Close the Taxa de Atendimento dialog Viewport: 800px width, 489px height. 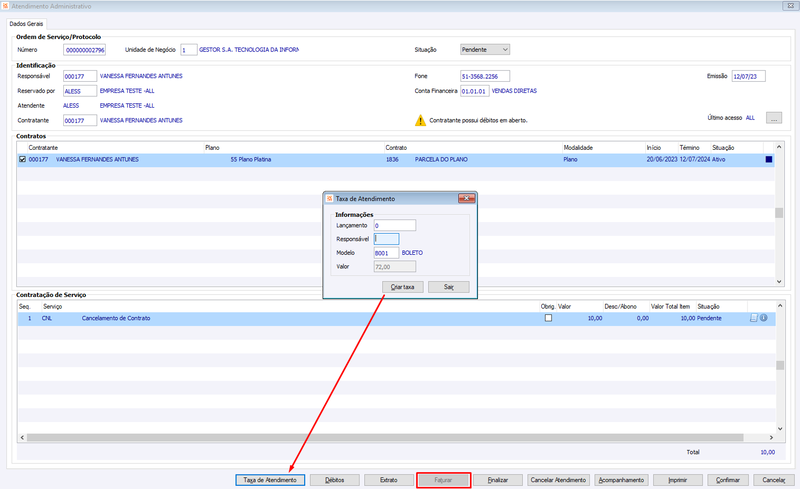(x=466, y=199)
